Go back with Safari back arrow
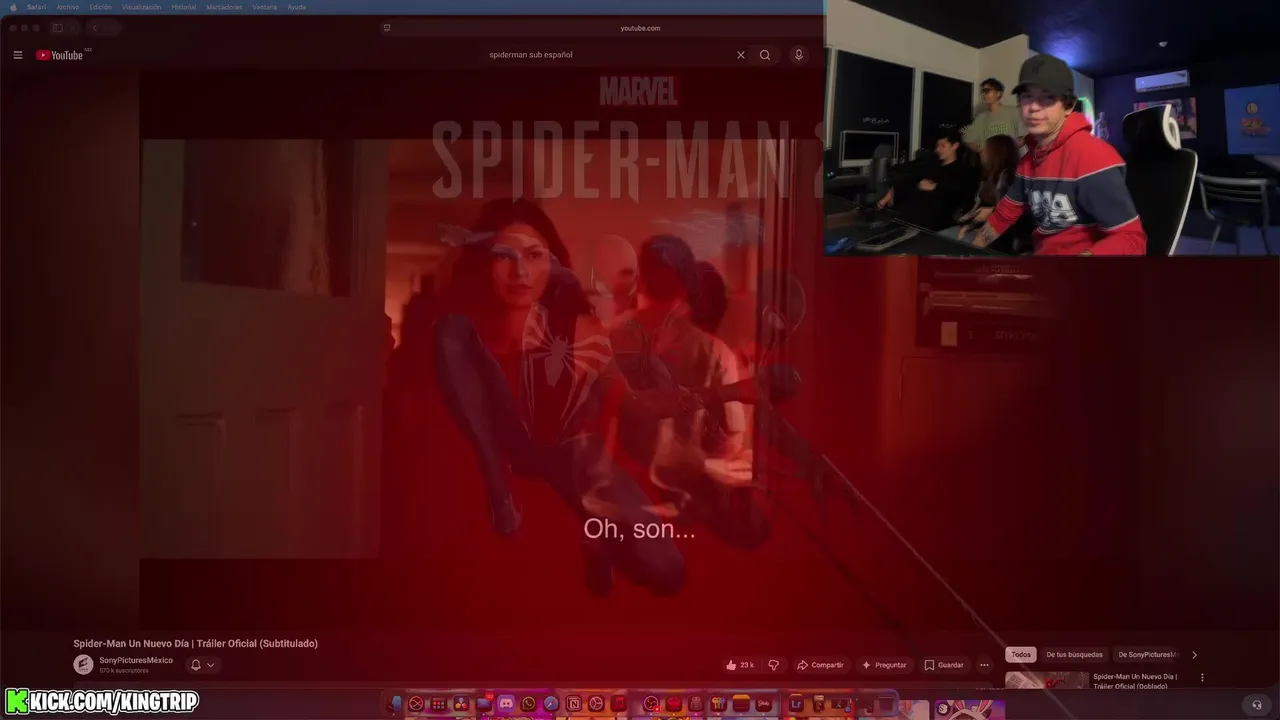1280x720 pixels. pyautogui.click(x=95, y=28)
